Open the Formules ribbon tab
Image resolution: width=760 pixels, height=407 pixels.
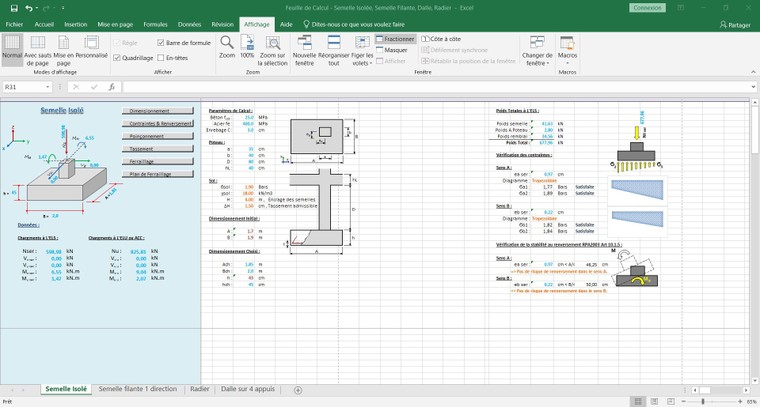coord(155,23)
